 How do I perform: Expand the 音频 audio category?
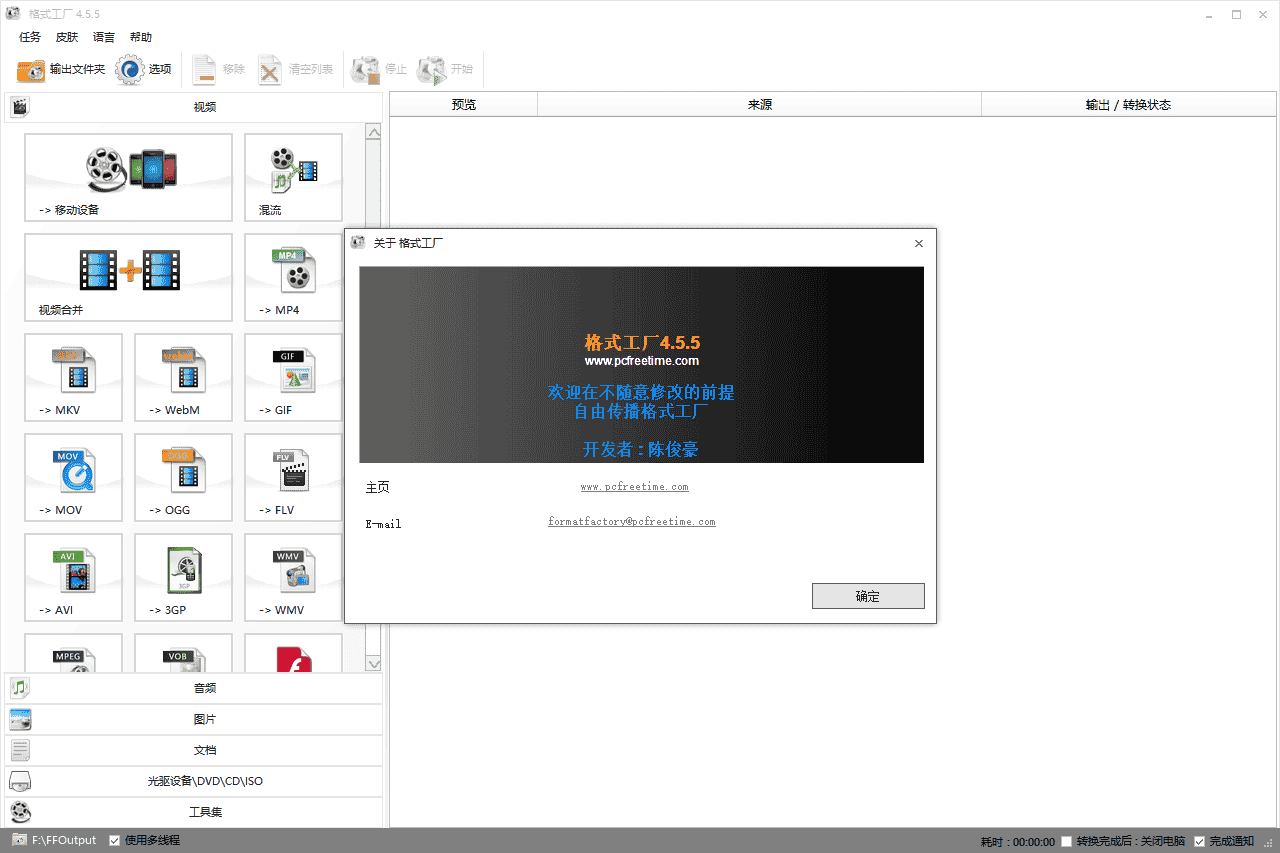point(204,688)
